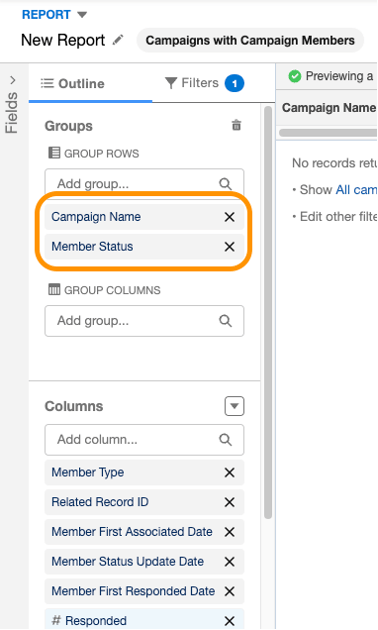Switch to the Outline tab
This screenshot has width=378, height=630.
[73, 84]
